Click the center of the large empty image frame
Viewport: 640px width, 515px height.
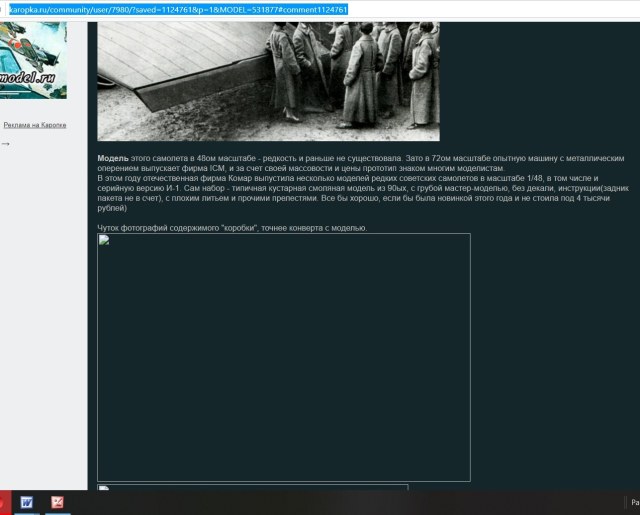click(x=284, y=358)
